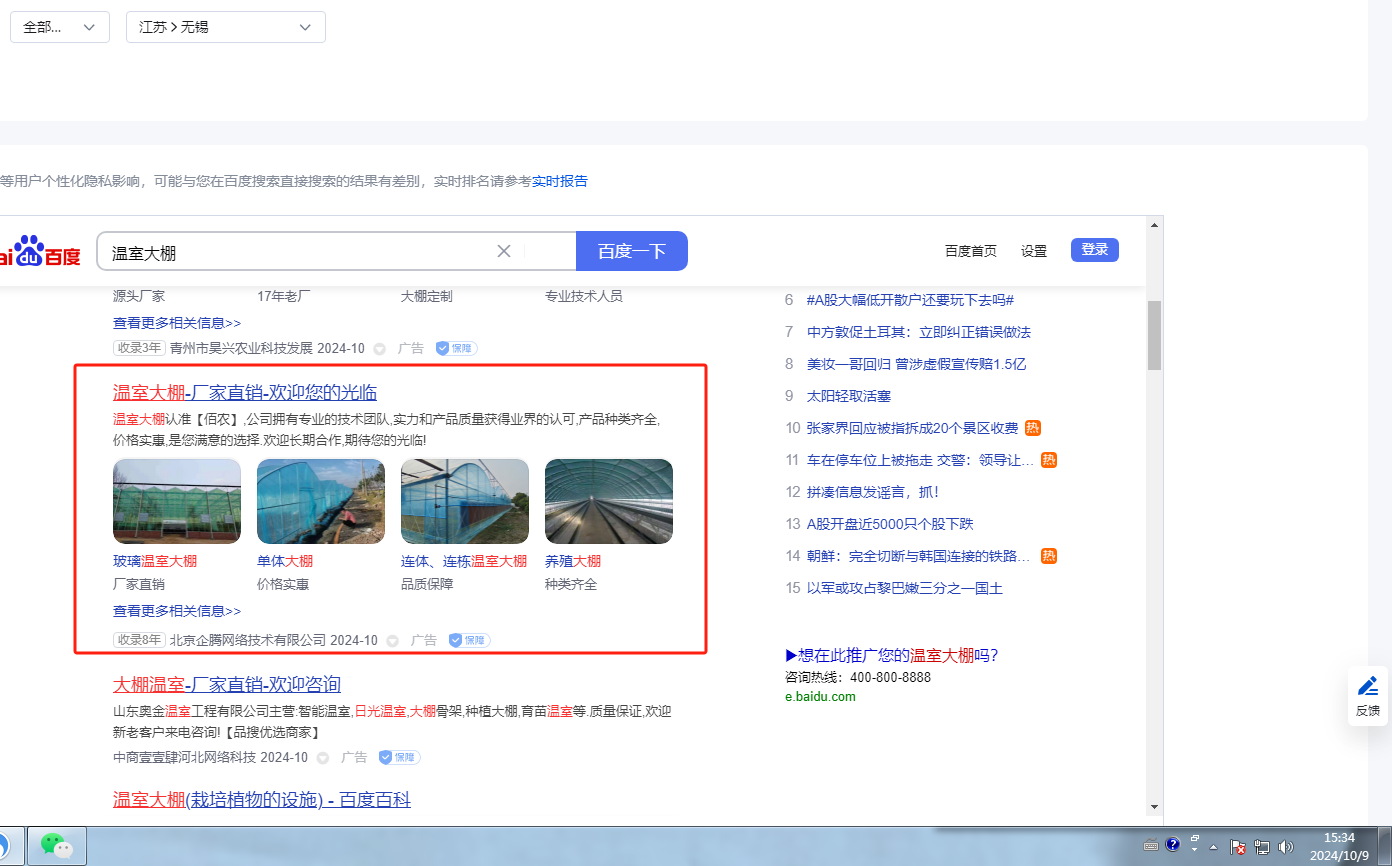Expand the arrow next to 北京企腾网络技术有限公司 2024-10

pos(393,641)
